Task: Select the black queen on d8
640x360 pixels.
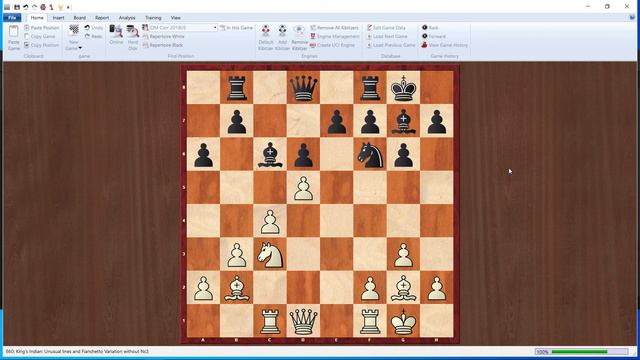Action: point(303,87)
